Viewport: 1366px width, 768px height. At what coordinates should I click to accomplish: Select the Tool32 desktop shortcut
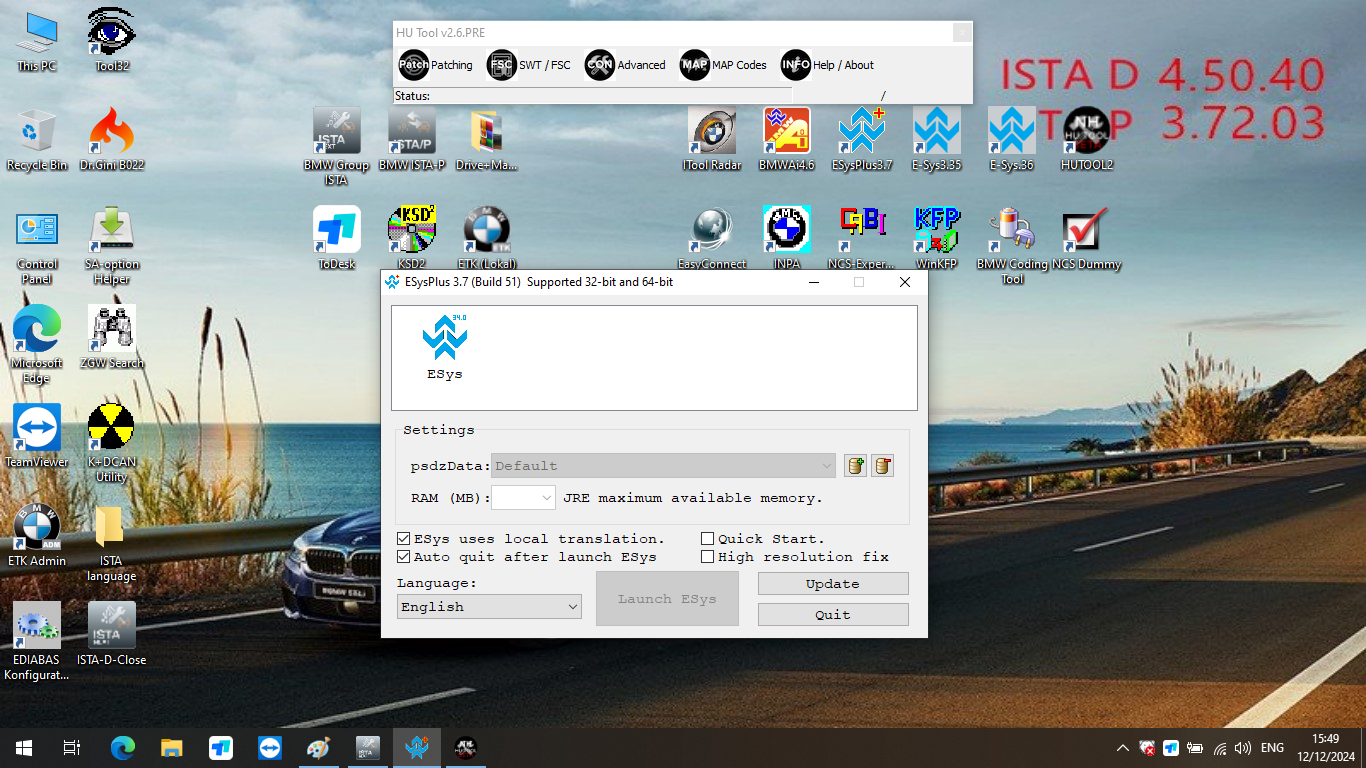coord(112,40)
